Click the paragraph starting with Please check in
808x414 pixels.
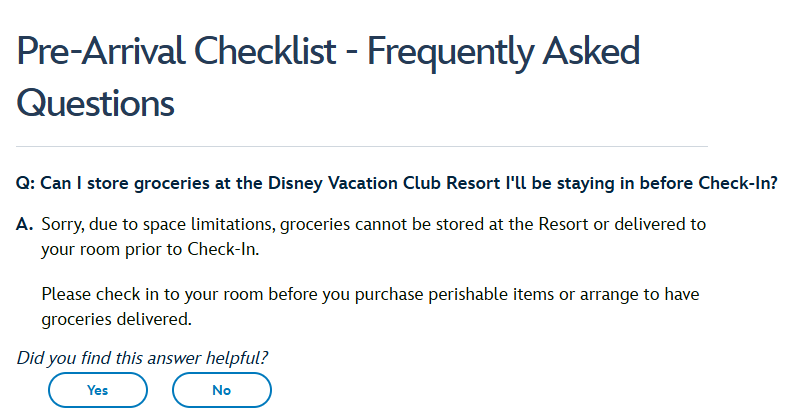pyautogui.click(x=368, y=306)
